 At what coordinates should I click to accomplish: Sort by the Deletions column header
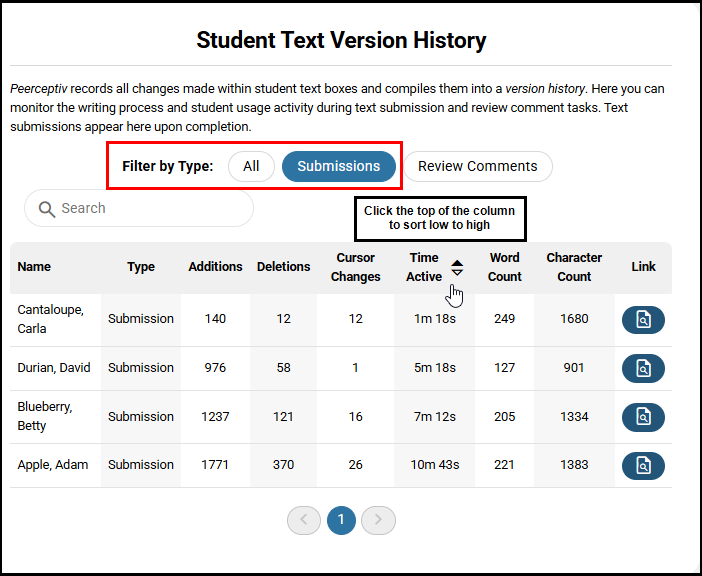[283, 267]
